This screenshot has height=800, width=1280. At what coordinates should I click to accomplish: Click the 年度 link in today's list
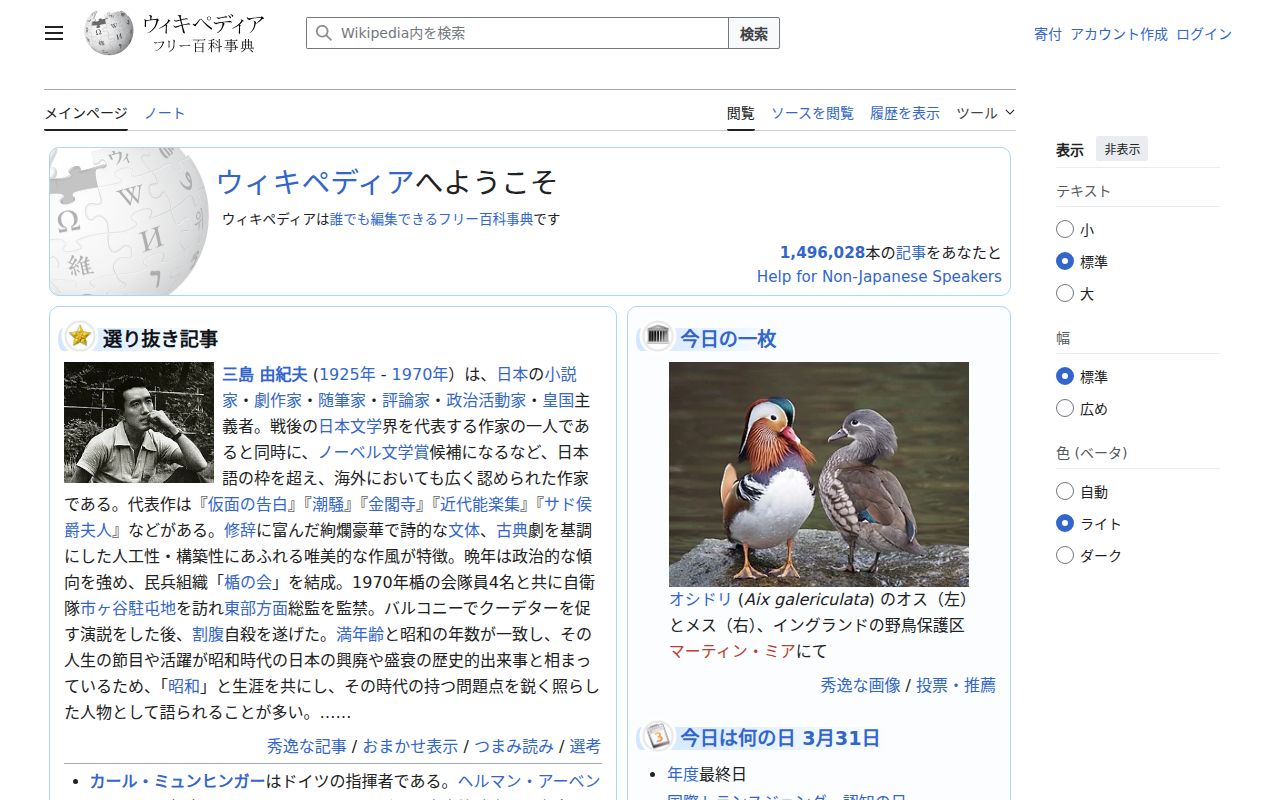coord(683,774)
